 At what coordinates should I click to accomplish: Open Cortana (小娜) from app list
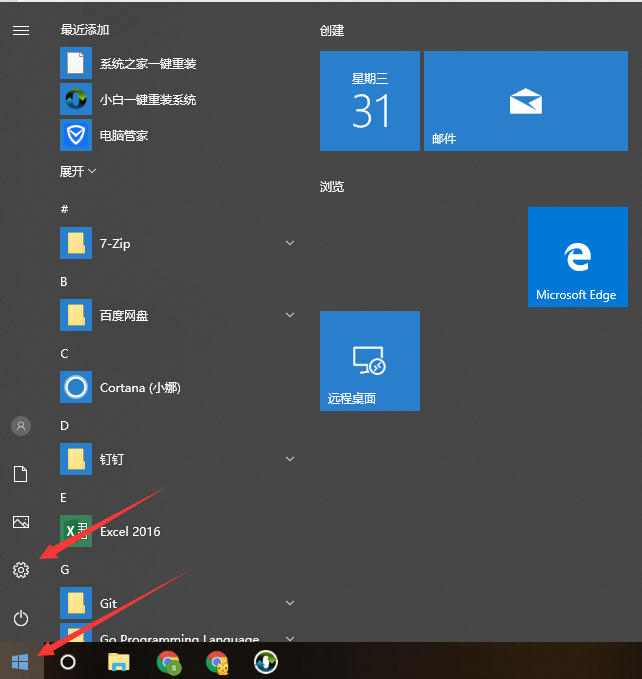[140, 387]
